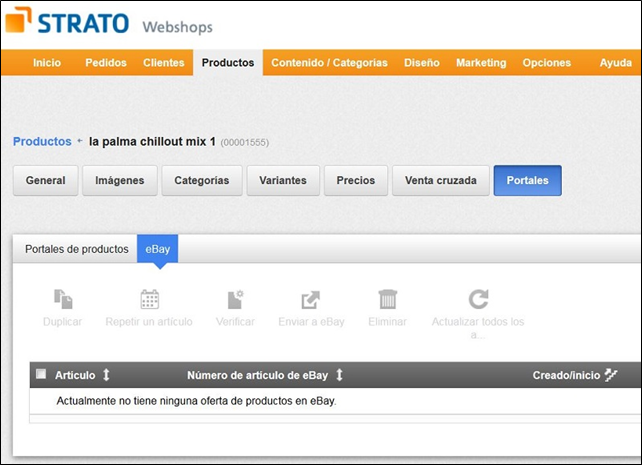Open the Ayuda menu
The width and height of the screenshot is (642, 465).
coord(615,63)
